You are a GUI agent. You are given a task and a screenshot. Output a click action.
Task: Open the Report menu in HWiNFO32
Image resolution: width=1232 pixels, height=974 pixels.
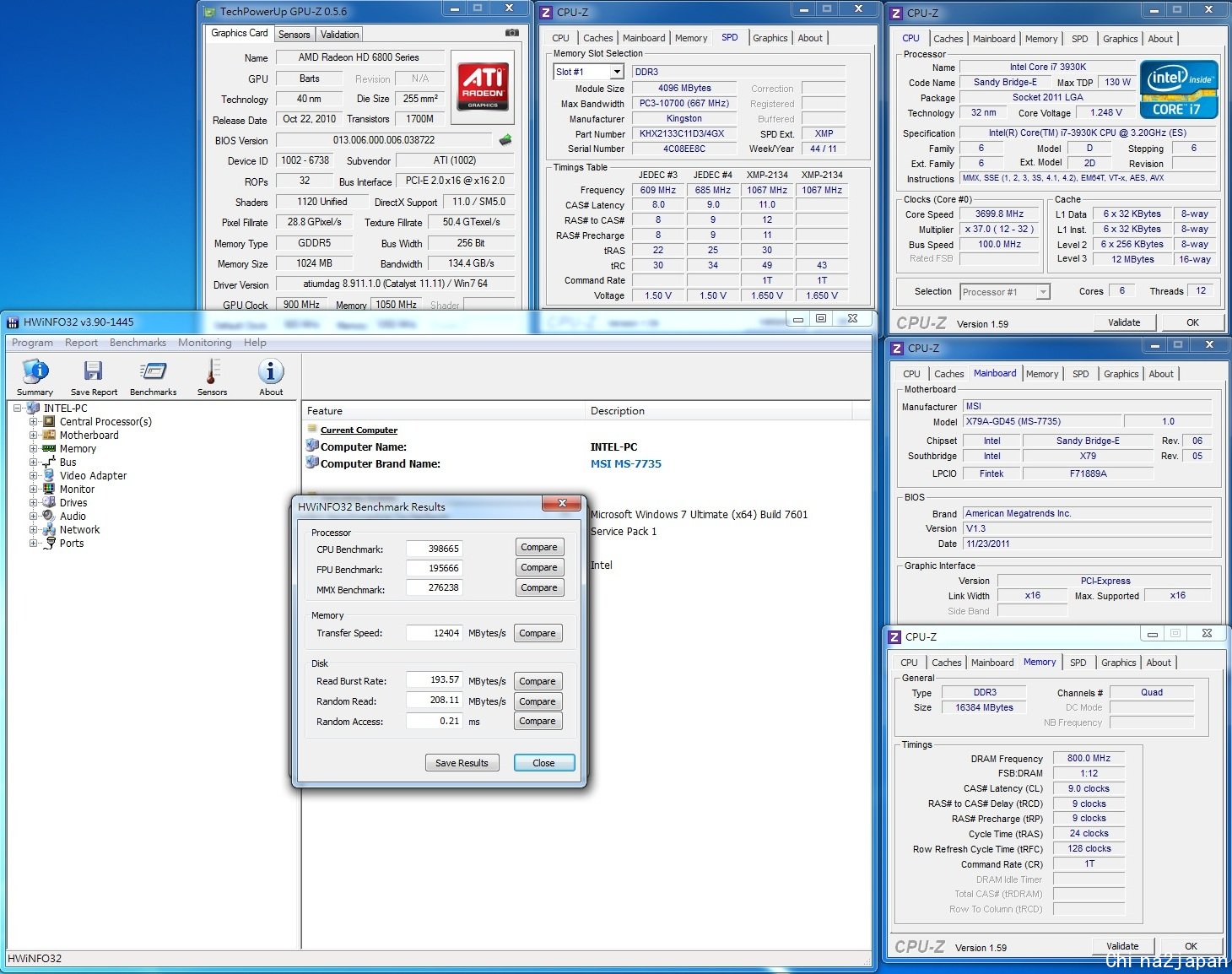tap(81, 343)
